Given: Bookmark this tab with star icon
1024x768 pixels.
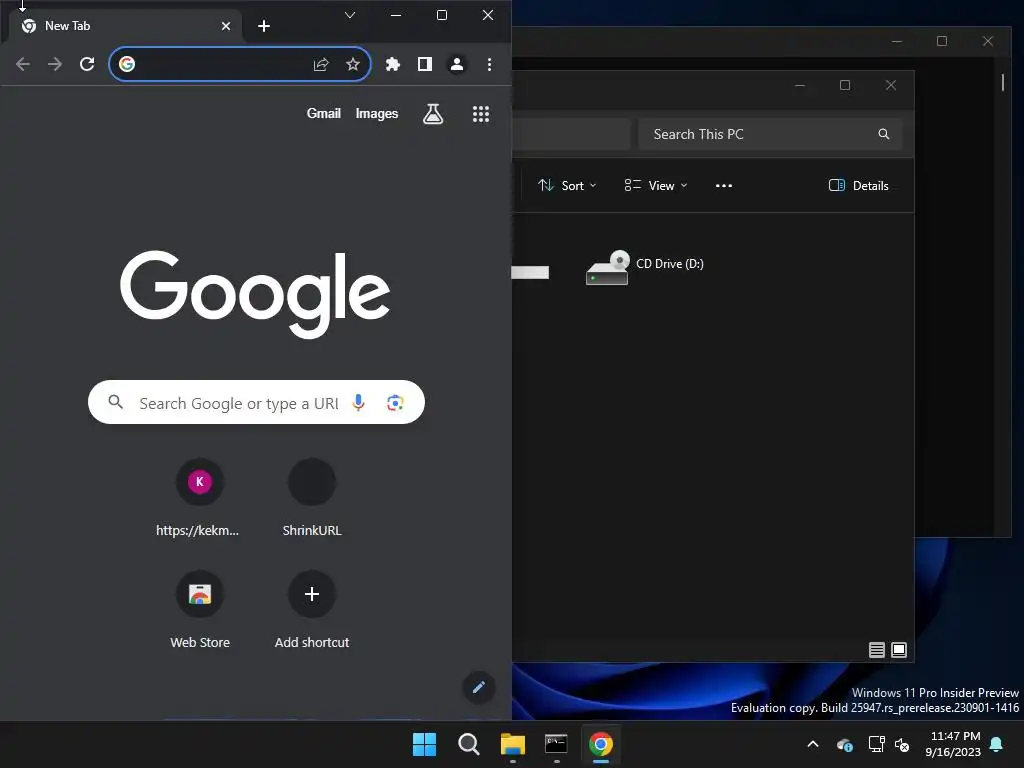Looking at the screenshot, I should [353, 64].
